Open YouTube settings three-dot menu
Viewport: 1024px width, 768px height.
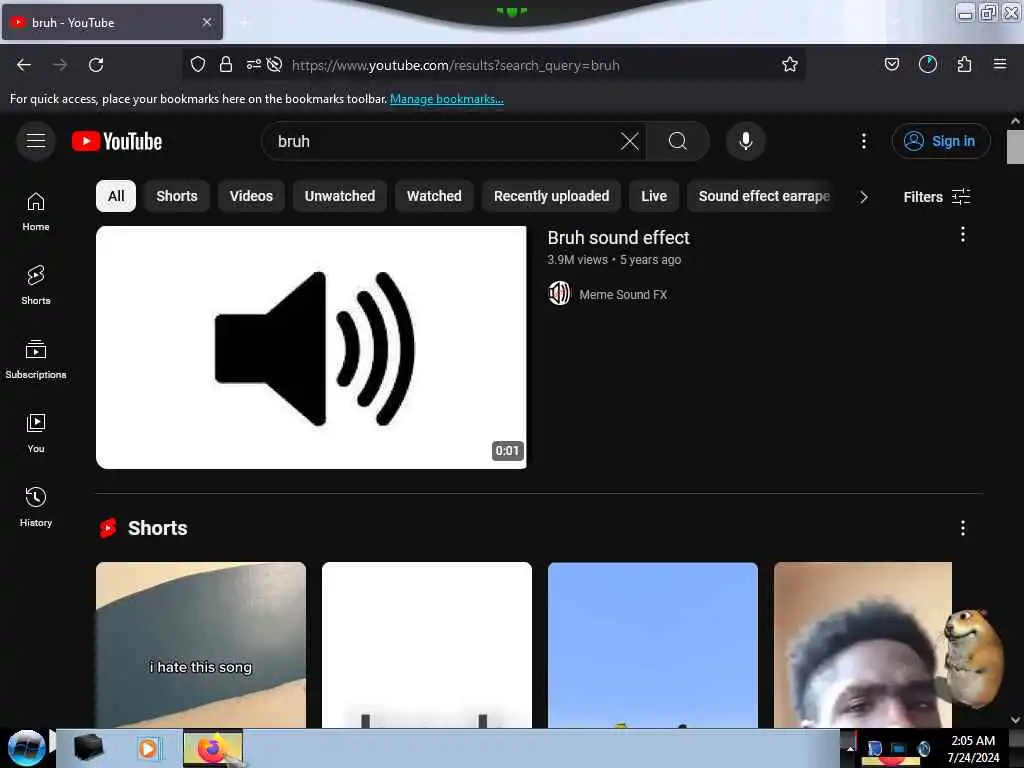[863, 141]
